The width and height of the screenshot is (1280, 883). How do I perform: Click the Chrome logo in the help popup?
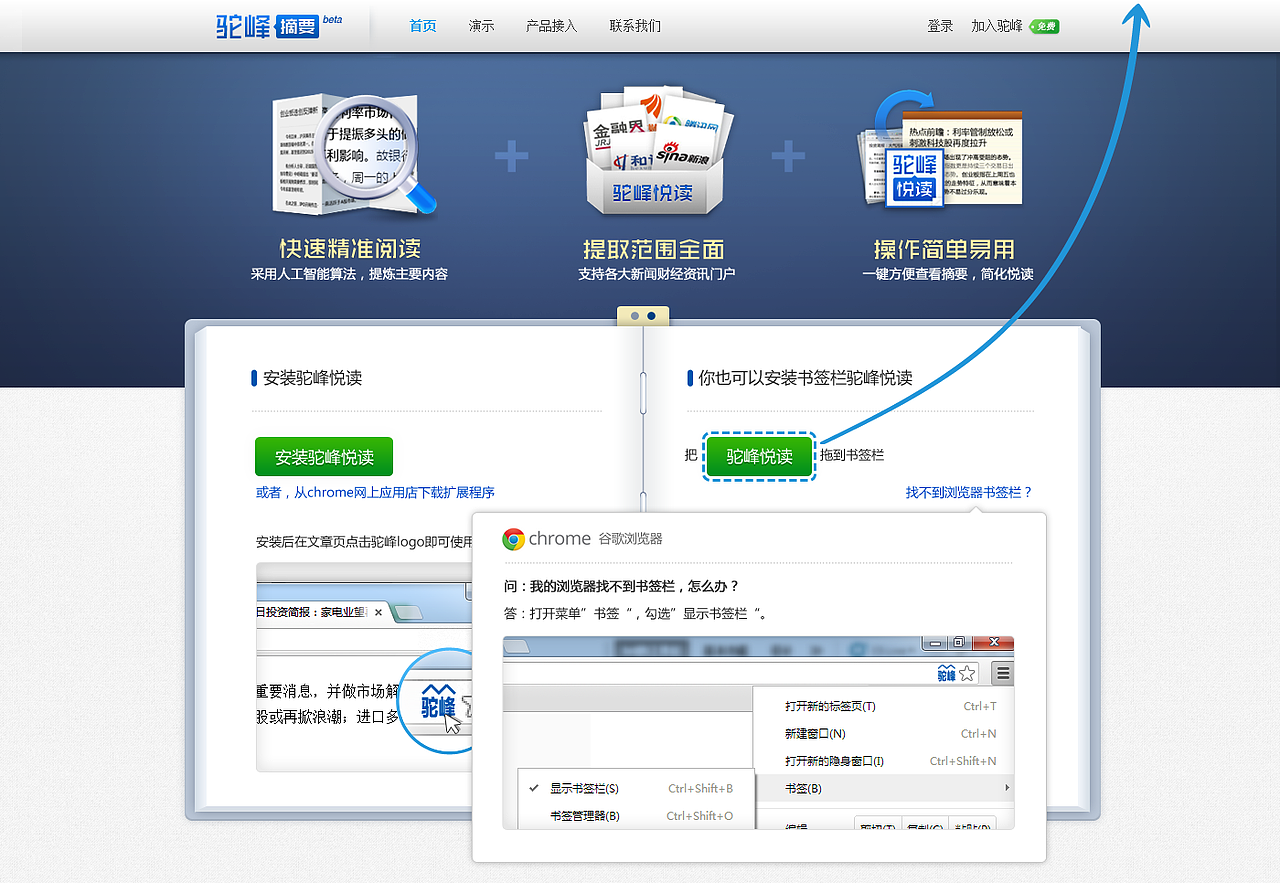pyautogui.click(x=514, y=539)
